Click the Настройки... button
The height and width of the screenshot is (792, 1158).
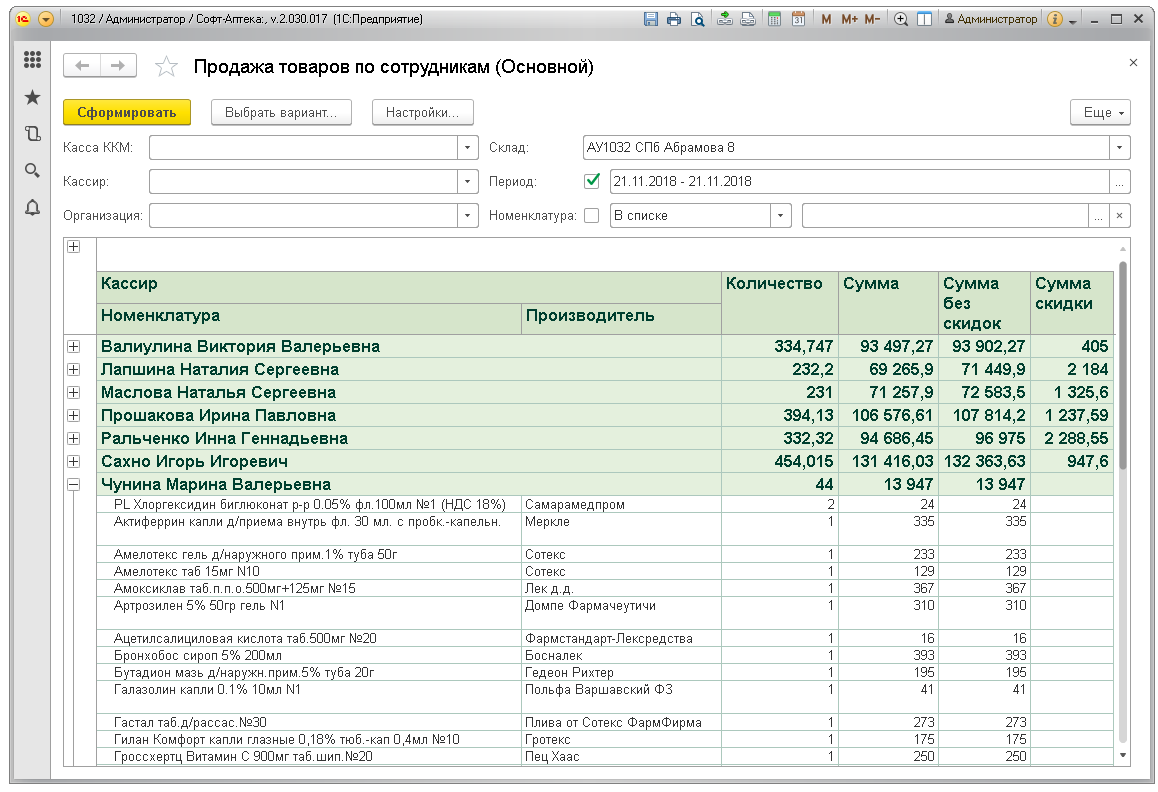[422, 113]
